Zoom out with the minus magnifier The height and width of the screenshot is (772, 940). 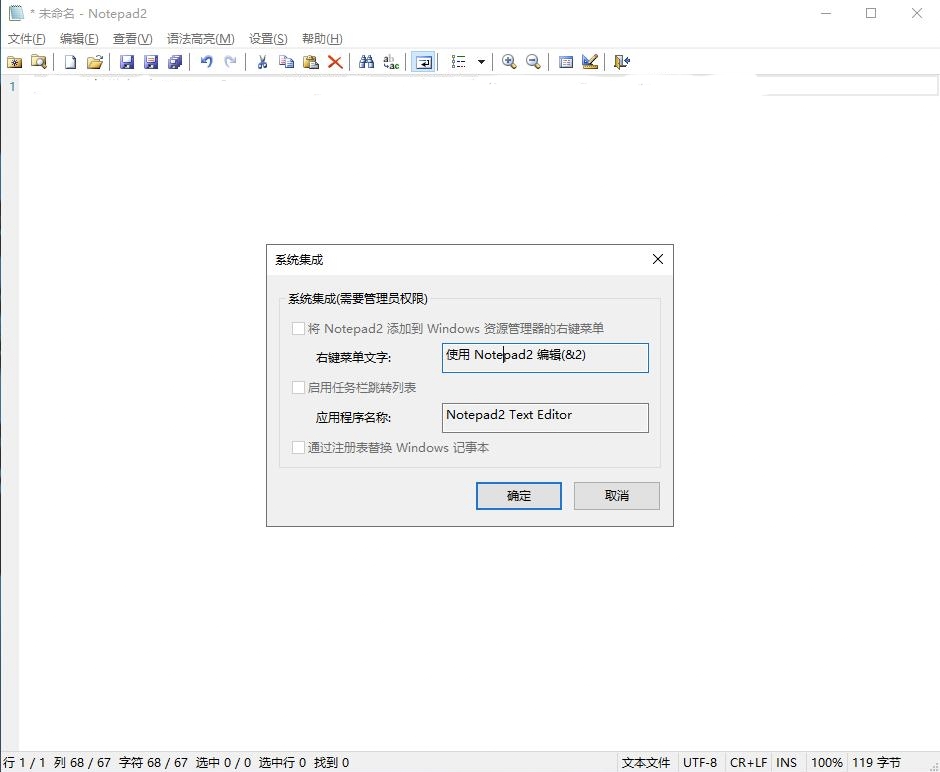click(x=533, y=62)
